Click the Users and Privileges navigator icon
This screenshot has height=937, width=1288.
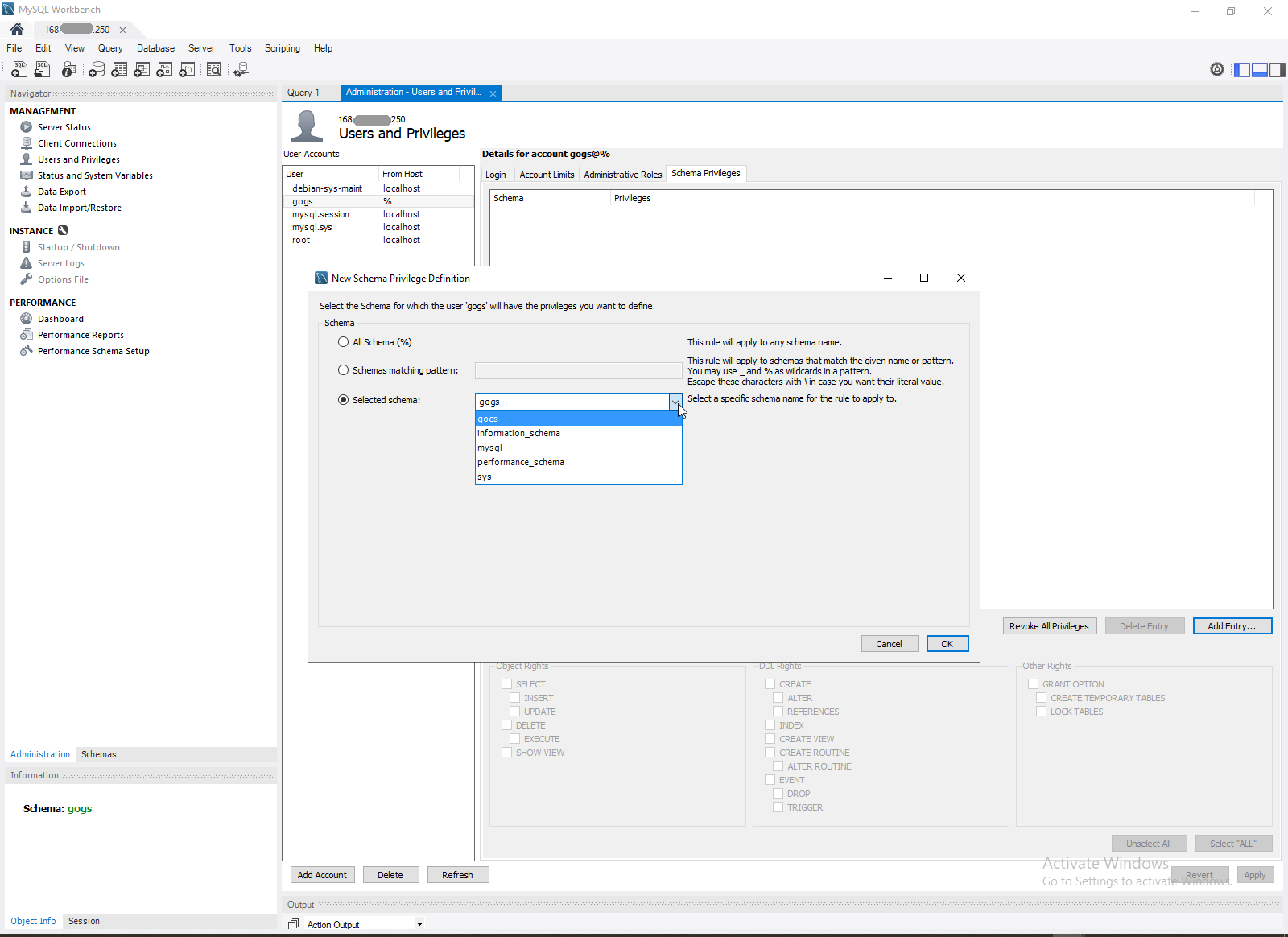point(27,159)
